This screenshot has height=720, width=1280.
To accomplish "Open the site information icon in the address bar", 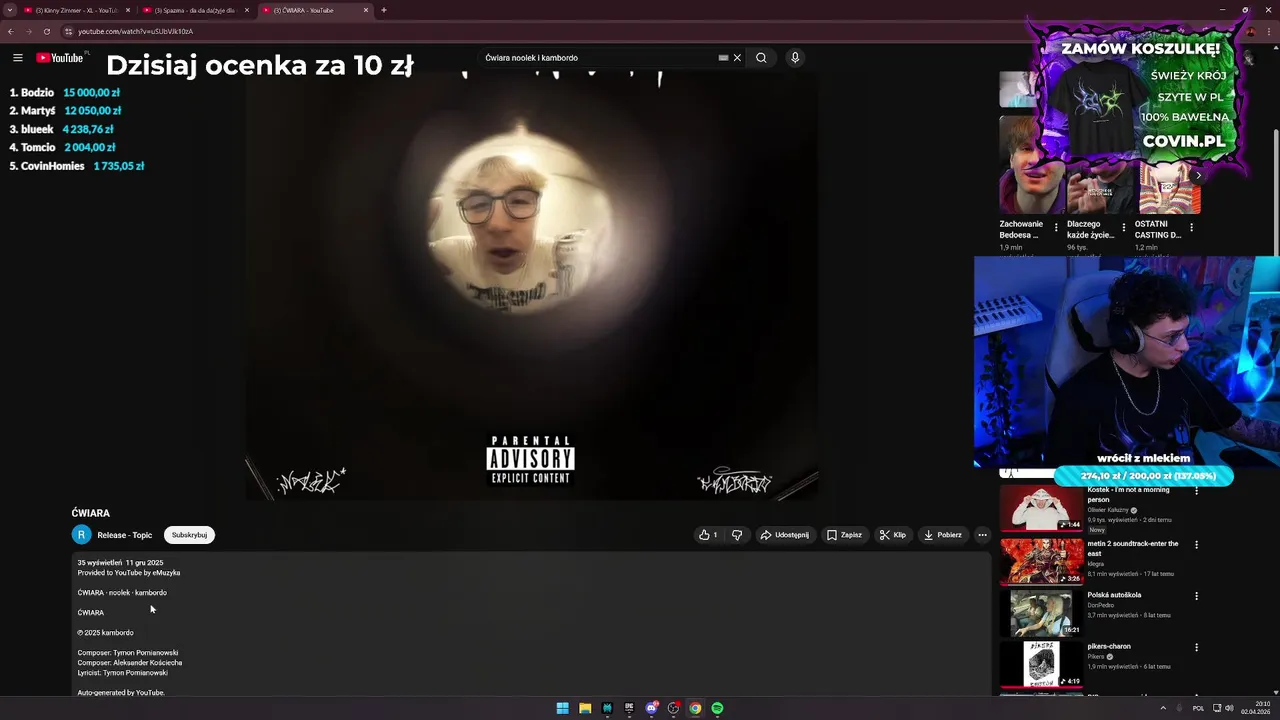I will coord(68,31).
